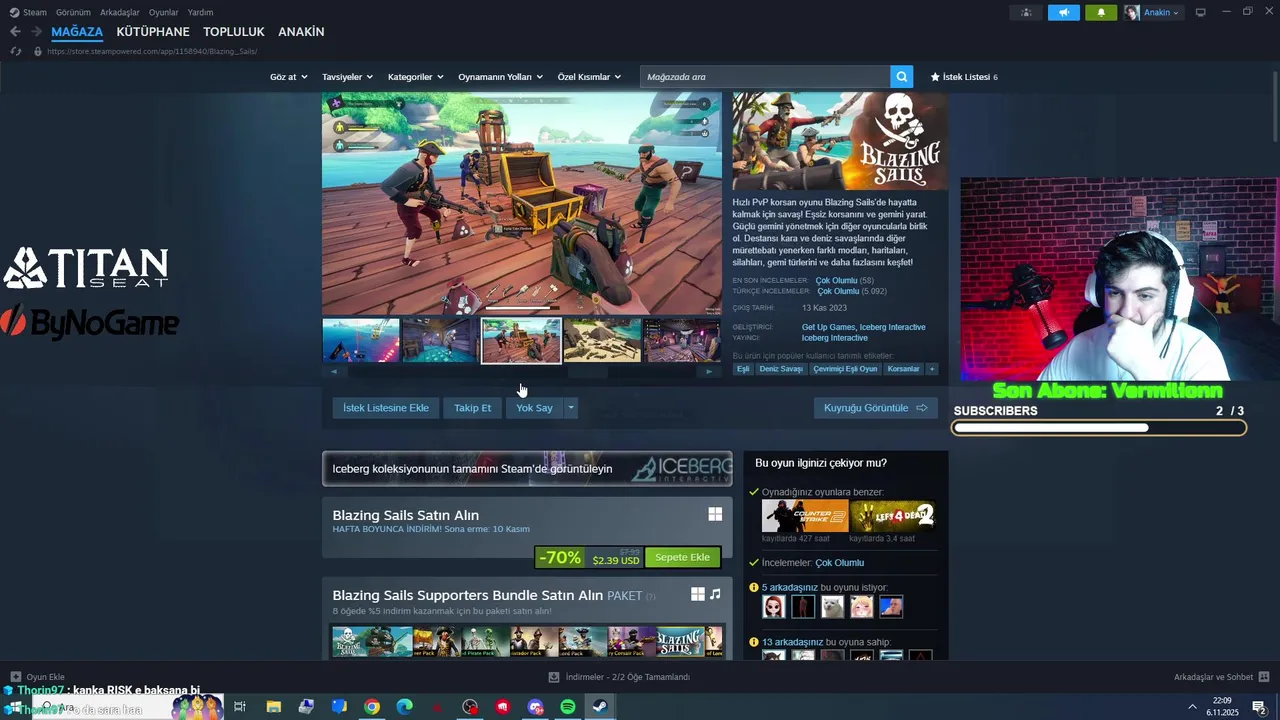Switch to the MAĞAZA tab

pyautogui.click(x=77, y=32)
